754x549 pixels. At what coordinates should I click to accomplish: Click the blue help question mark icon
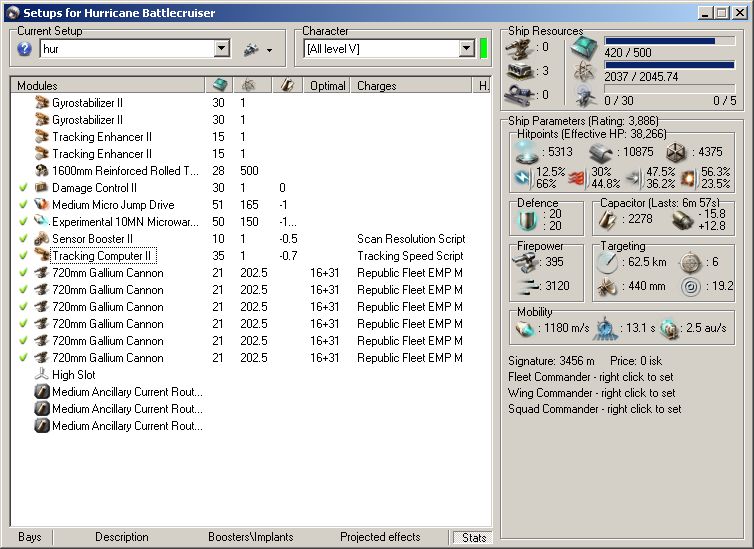[25, 49]
